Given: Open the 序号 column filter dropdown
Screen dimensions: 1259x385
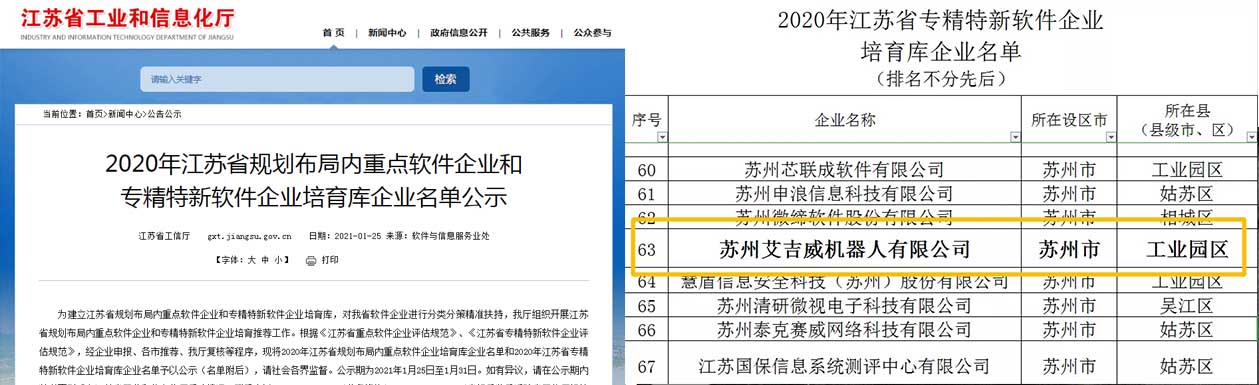Looking at the screenshot, I should [x=661, y=137].
